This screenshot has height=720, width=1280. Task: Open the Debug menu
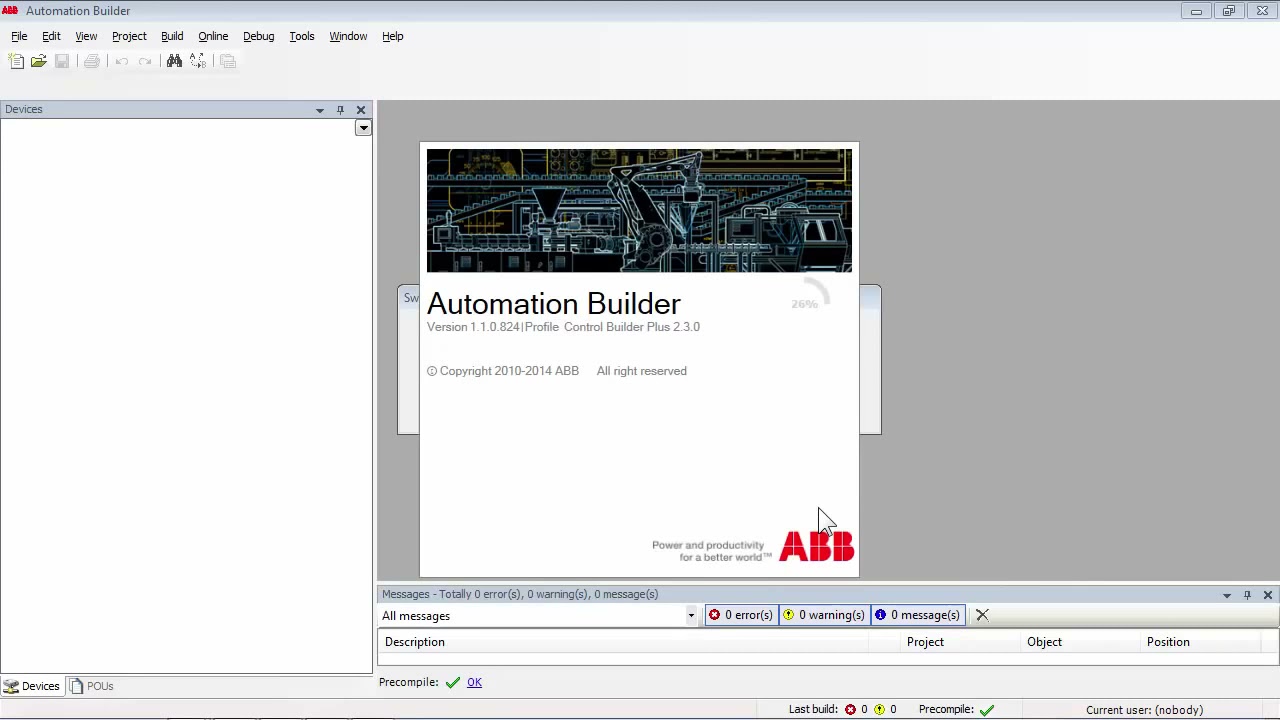(x=258, y=36)
